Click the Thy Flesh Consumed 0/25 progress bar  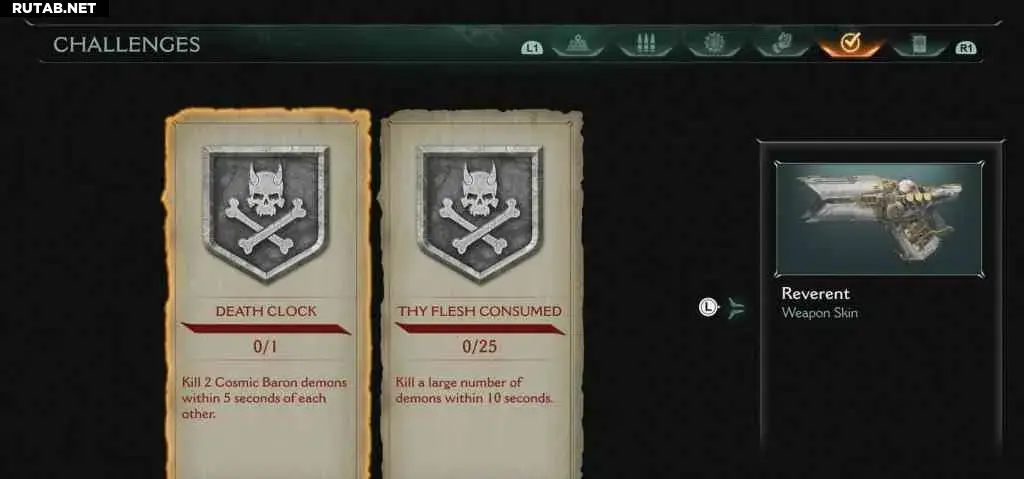[x=480, y=328]
